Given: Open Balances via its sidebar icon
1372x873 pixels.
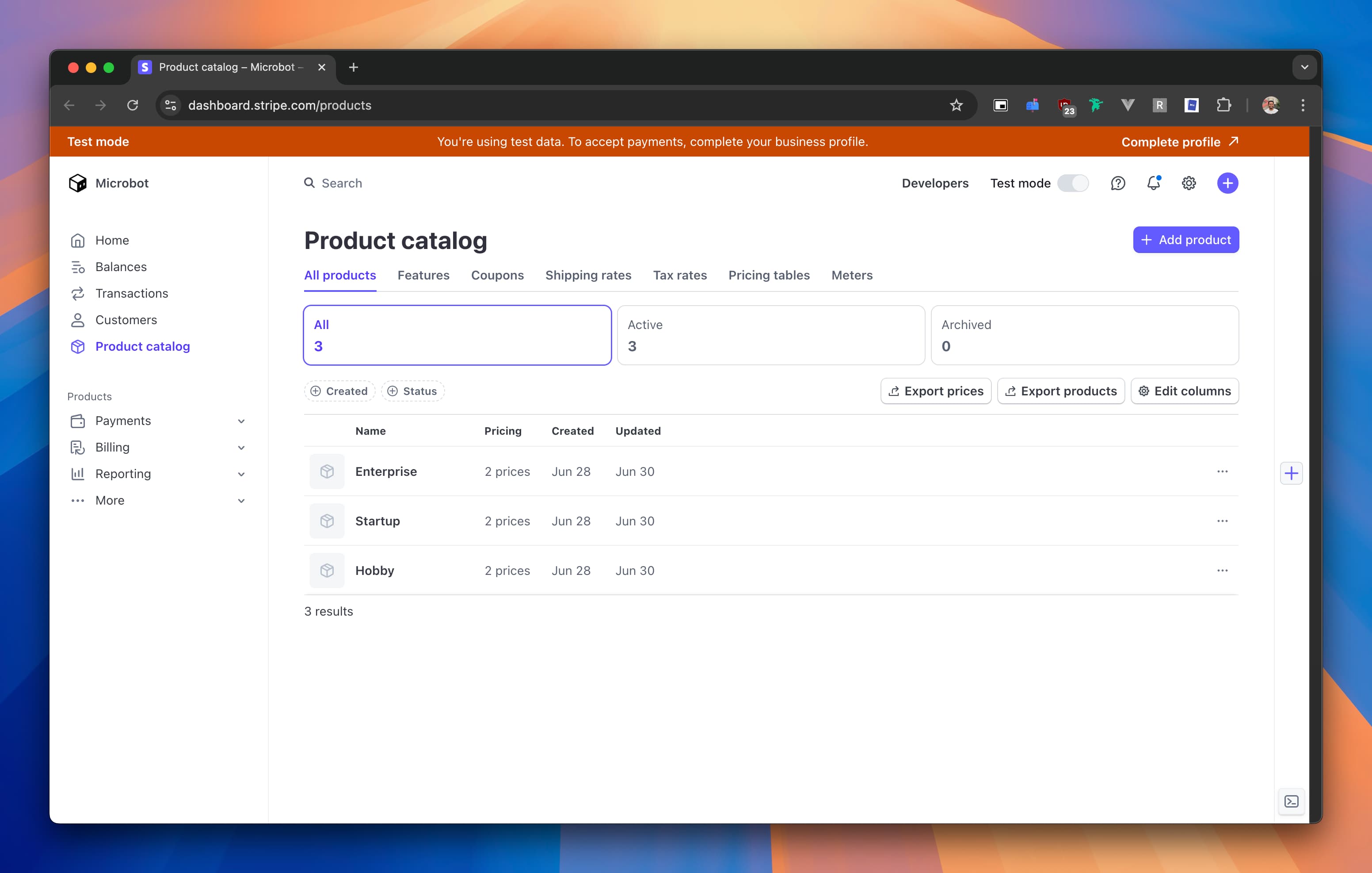Looking at the screenshot, I should click(79, 266).
